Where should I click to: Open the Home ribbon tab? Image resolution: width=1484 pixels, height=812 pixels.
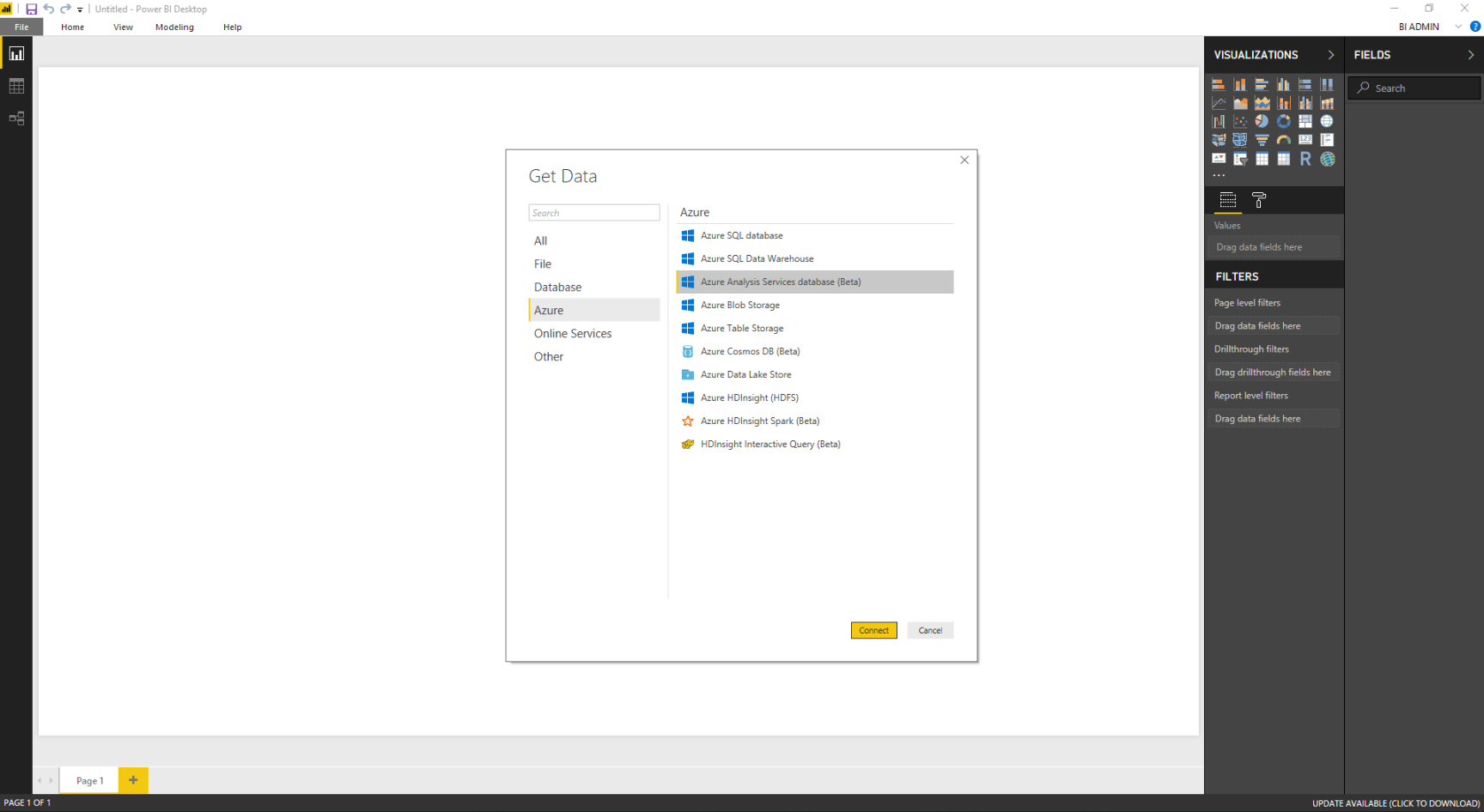click(x=73, y=27)
